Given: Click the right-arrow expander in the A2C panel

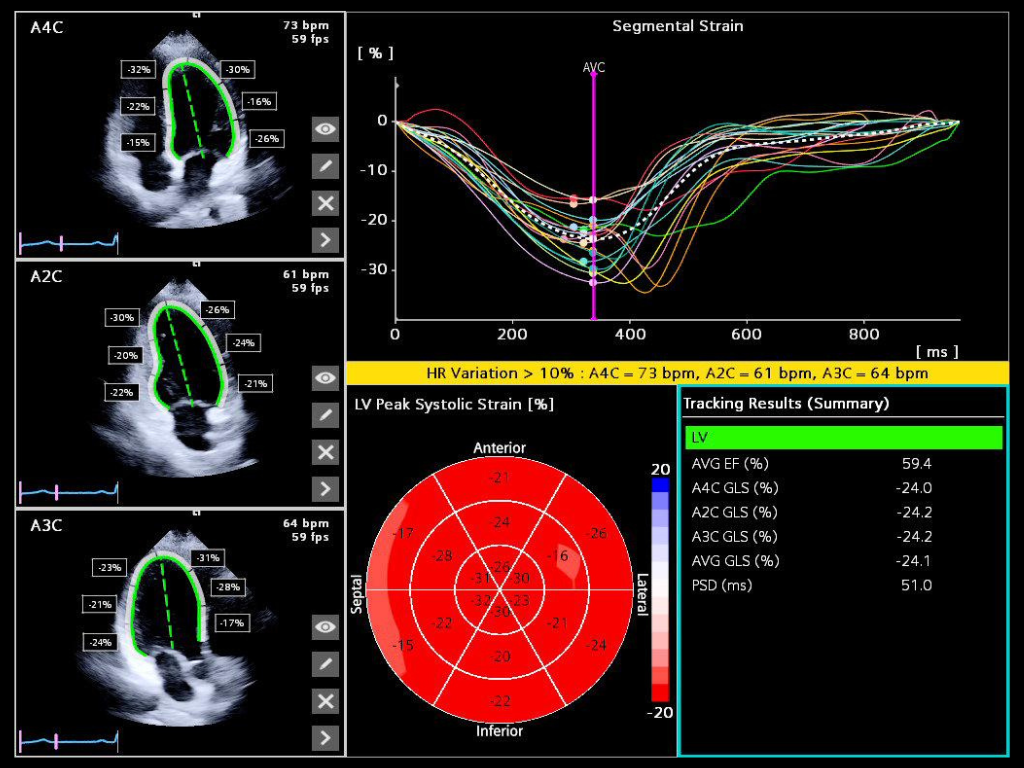Looking at the screenshot, I should (324, 489).
